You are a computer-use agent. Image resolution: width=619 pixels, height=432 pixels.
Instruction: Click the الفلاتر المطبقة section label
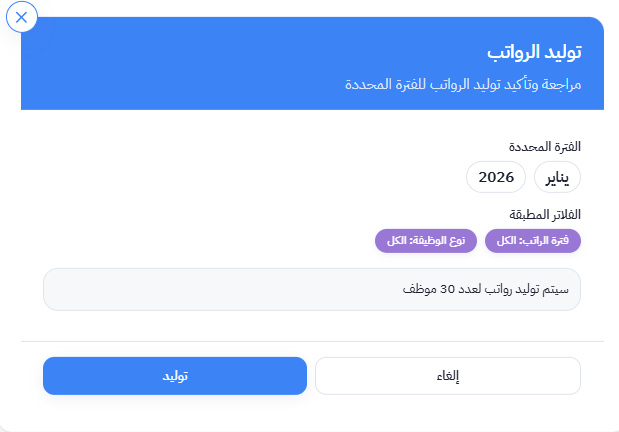546,214
